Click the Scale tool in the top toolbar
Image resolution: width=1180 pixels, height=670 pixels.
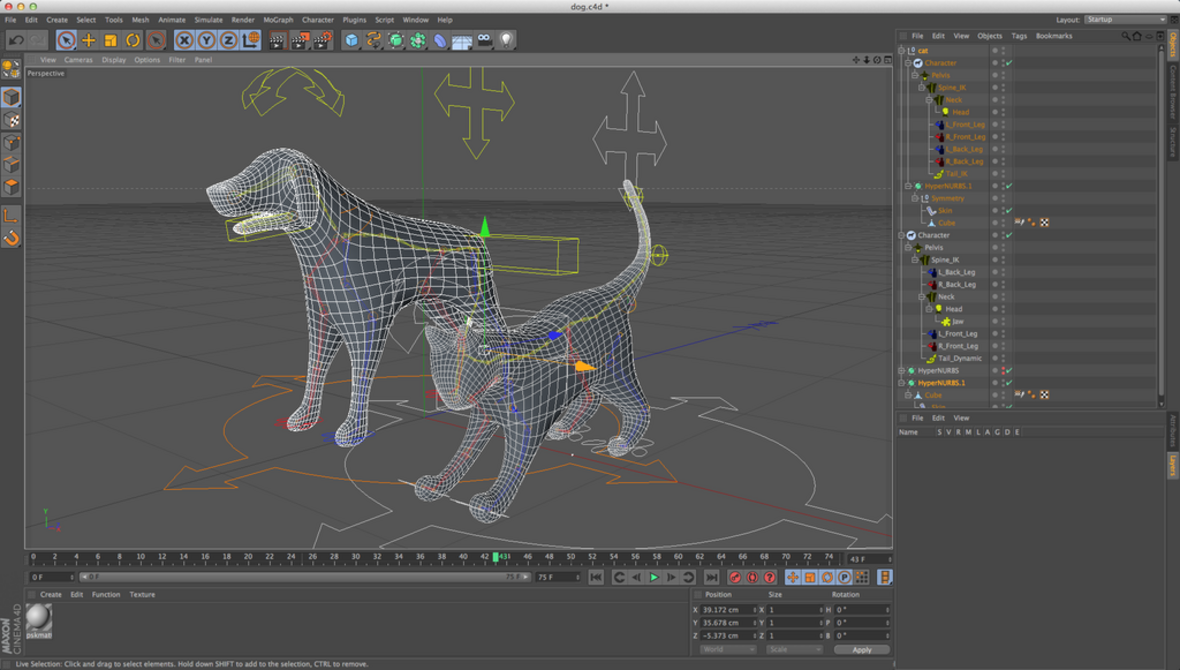click(110, 40)
